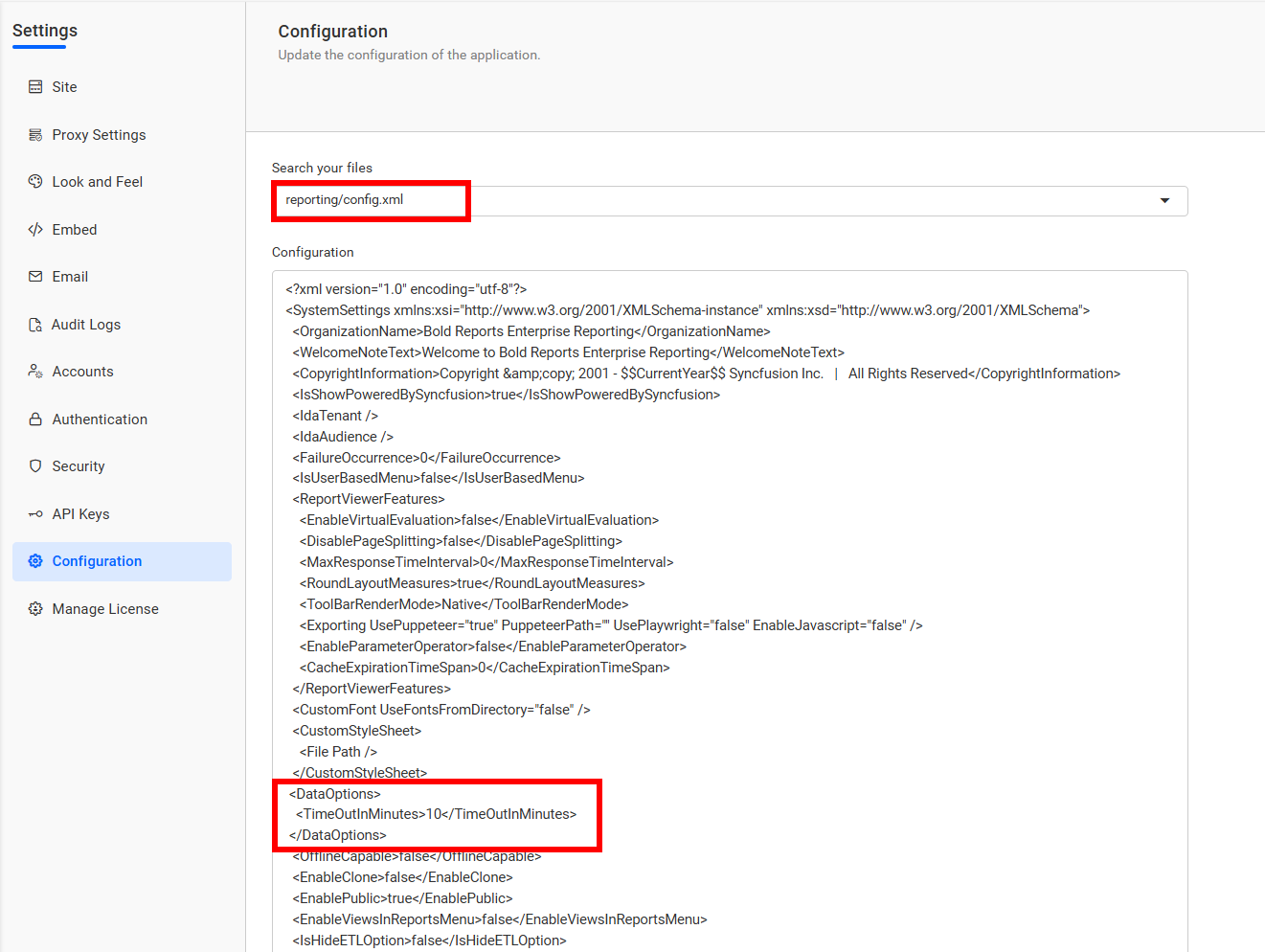Switch to Proxy Settings page
This screenshot has width=1265, height=952.
[x=99, y=135]
